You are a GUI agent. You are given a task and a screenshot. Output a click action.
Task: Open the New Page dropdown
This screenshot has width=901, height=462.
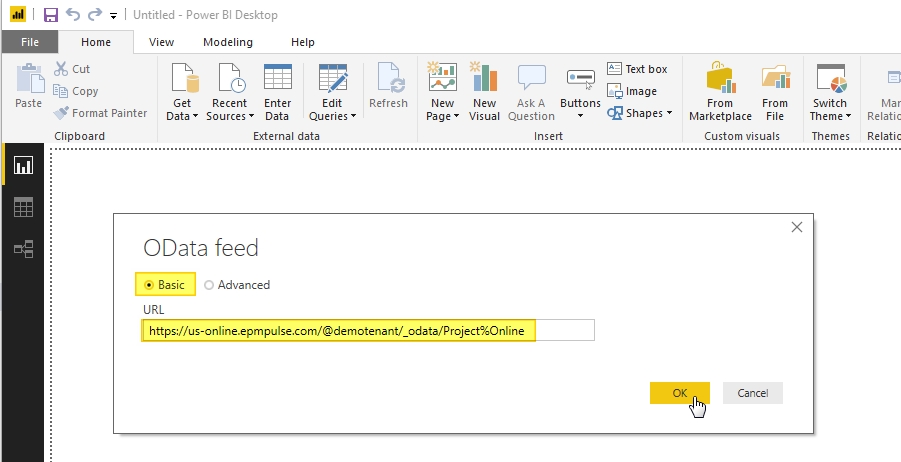442,92
